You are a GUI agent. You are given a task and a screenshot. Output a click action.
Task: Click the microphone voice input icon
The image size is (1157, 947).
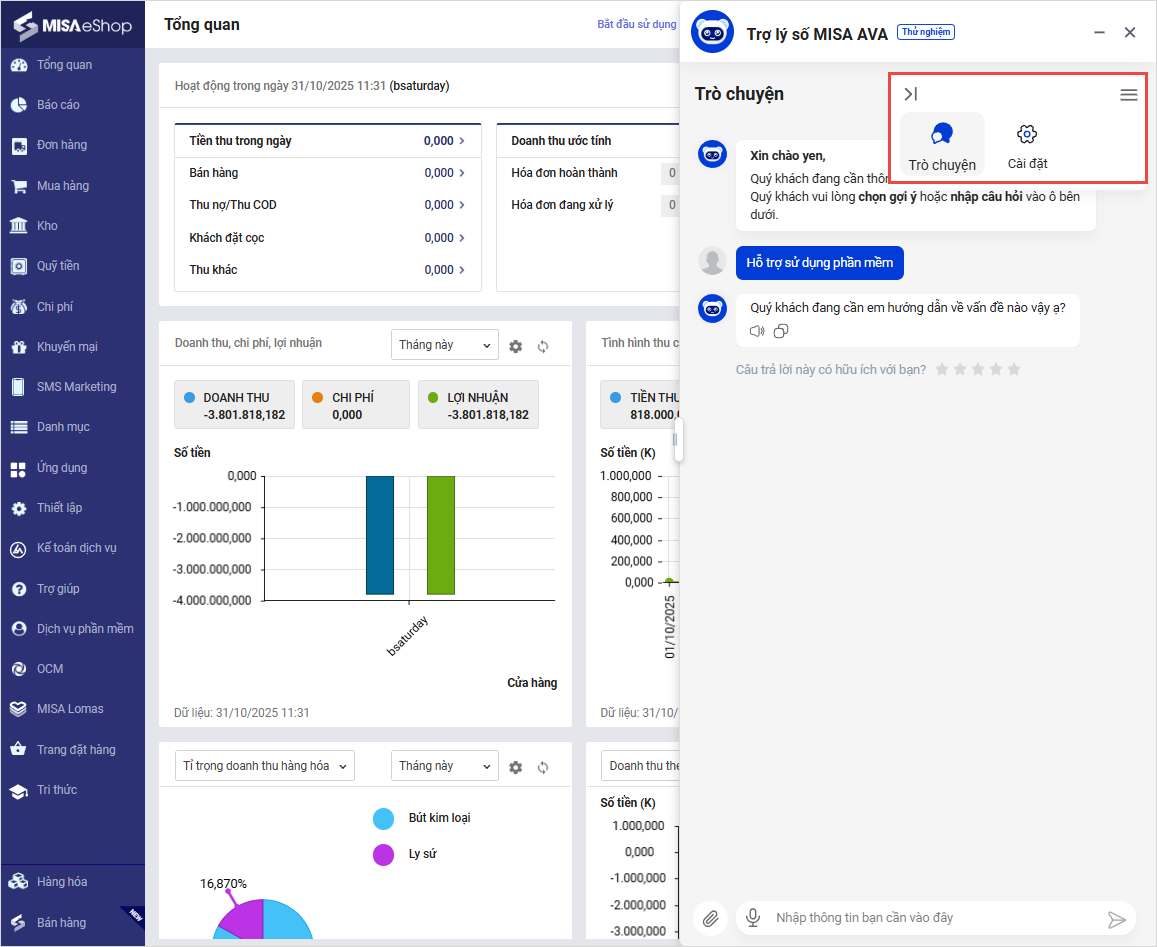click(752, 918)
